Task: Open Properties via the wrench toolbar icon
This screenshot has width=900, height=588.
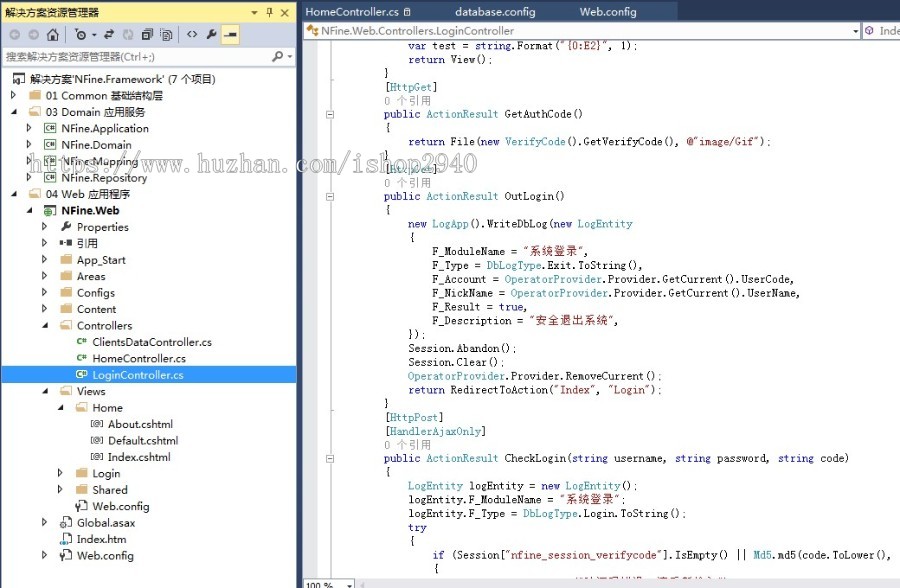Action: 211,35
